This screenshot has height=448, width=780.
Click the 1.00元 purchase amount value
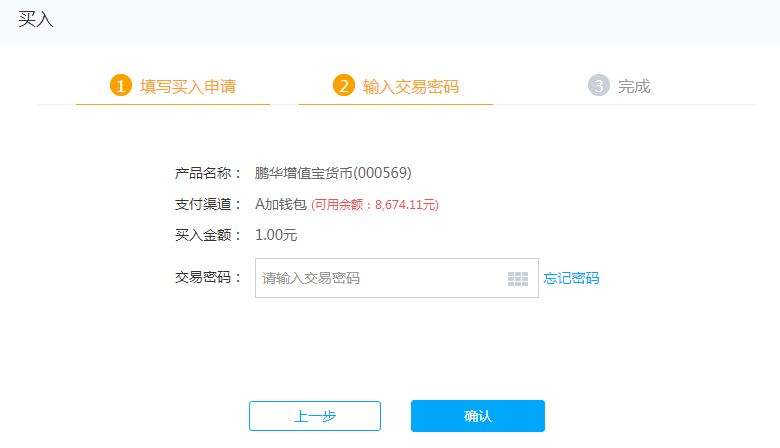tap(276, 235)
